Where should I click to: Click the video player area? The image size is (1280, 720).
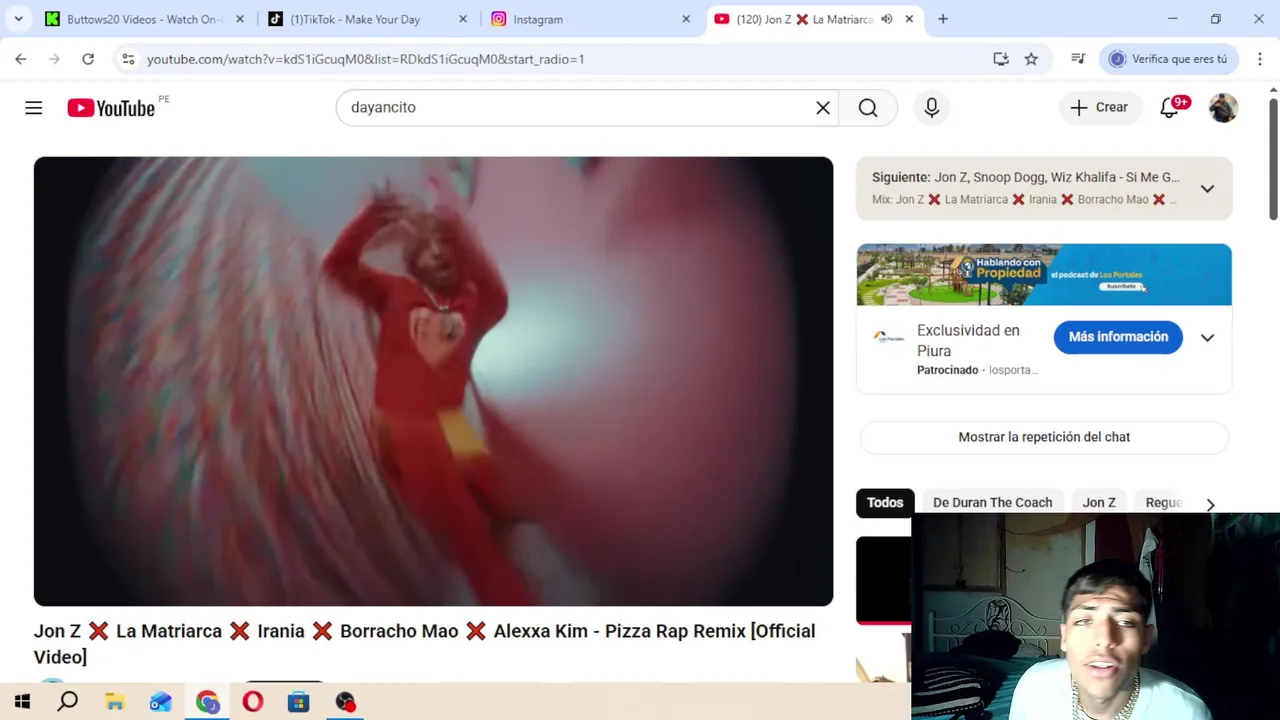433,381
